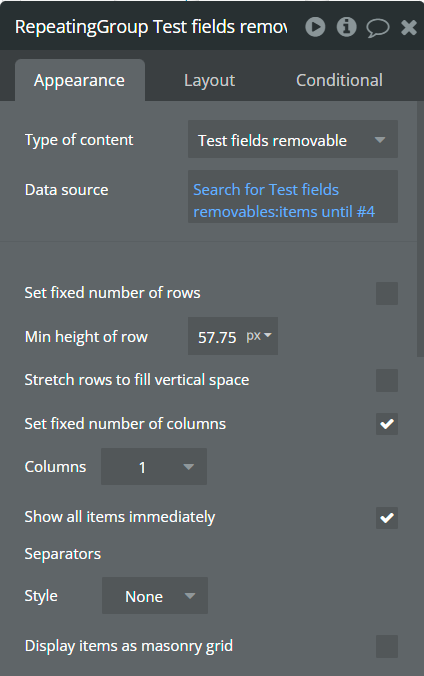Image resolution: width=424 pixels, height=676 pixels.
Task: Click the Min height of row field
Action: coord(217,336)
